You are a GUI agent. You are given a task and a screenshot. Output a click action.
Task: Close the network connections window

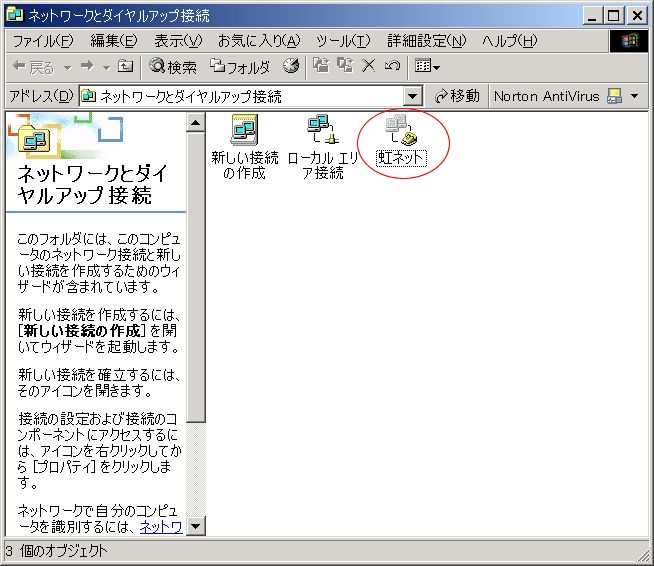(637, 16)
